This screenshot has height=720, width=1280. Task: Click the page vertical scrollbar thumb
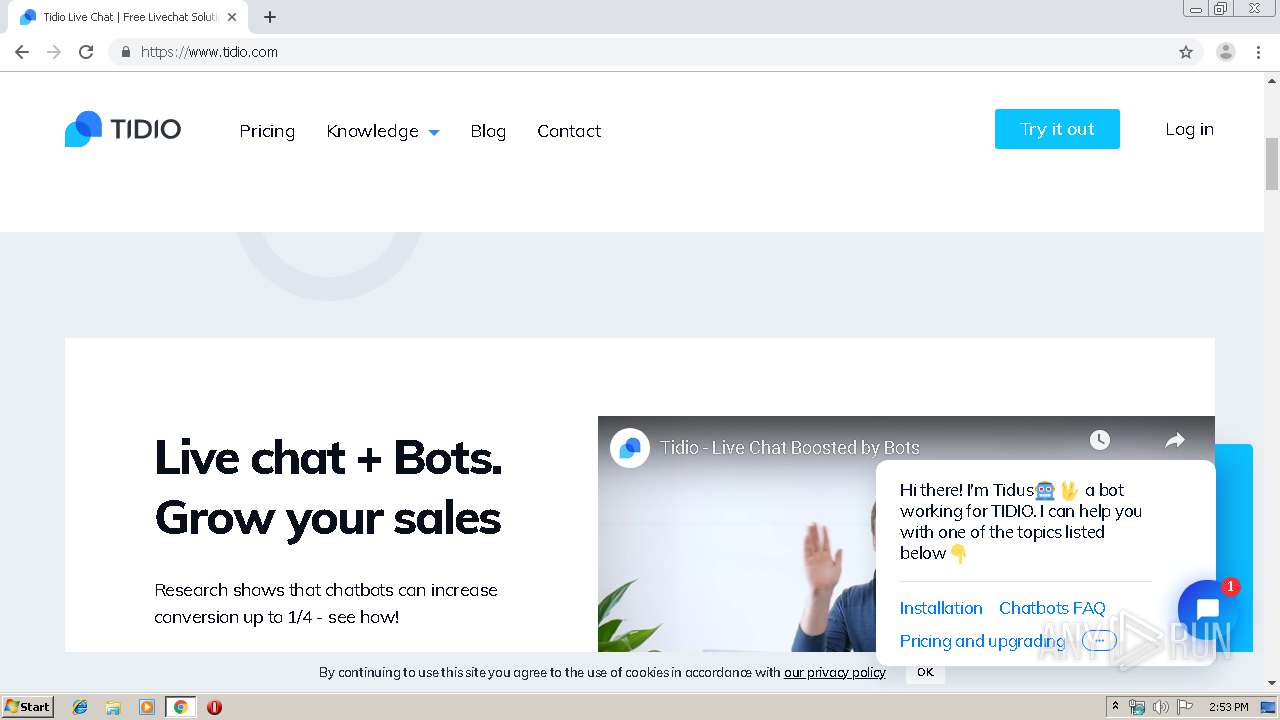pyautogui.click(x=1272, y=164)
